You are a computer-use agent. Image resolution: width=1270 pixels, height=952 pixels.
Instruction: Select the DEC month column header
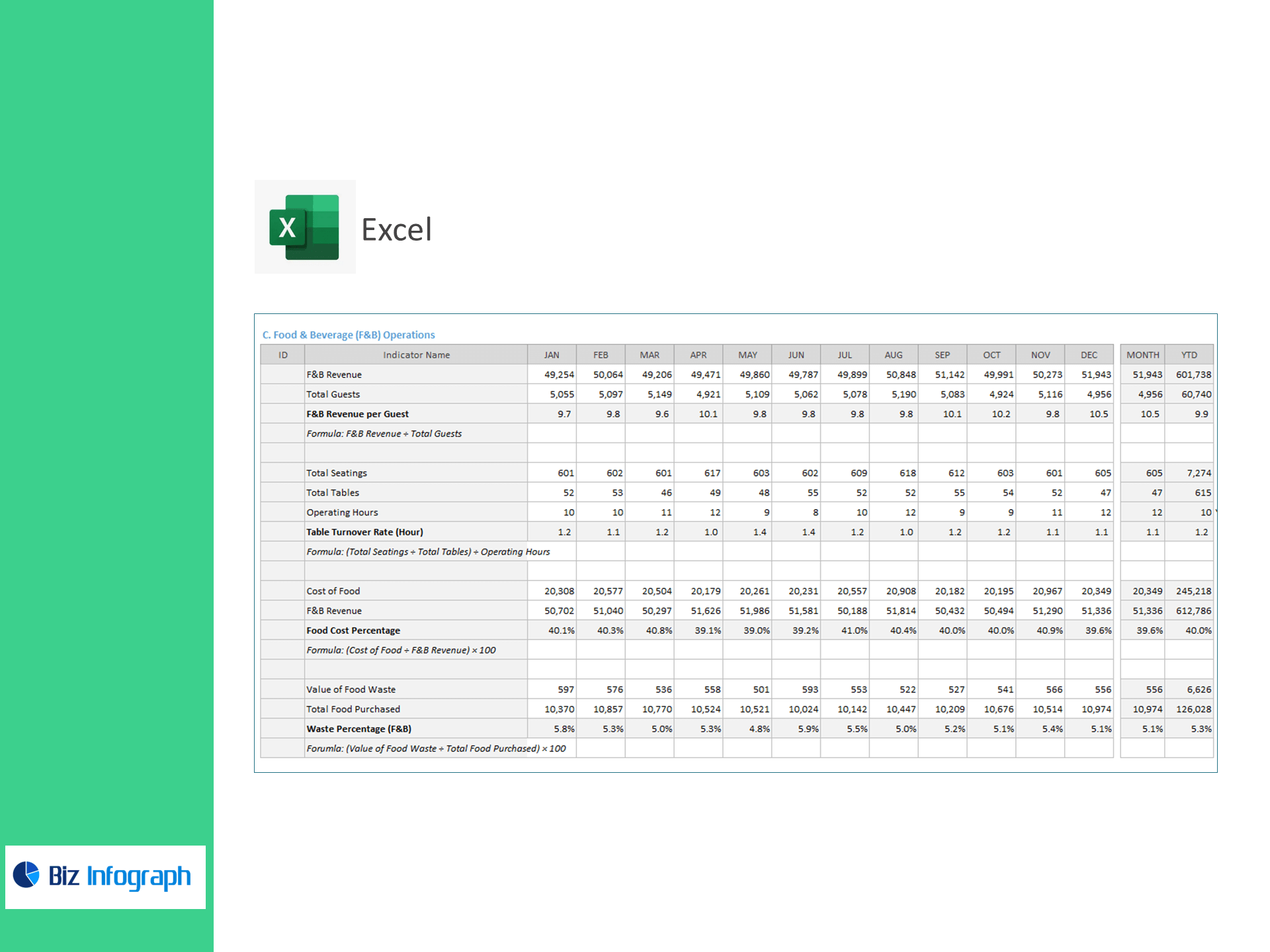click(x=1089, y=355)
